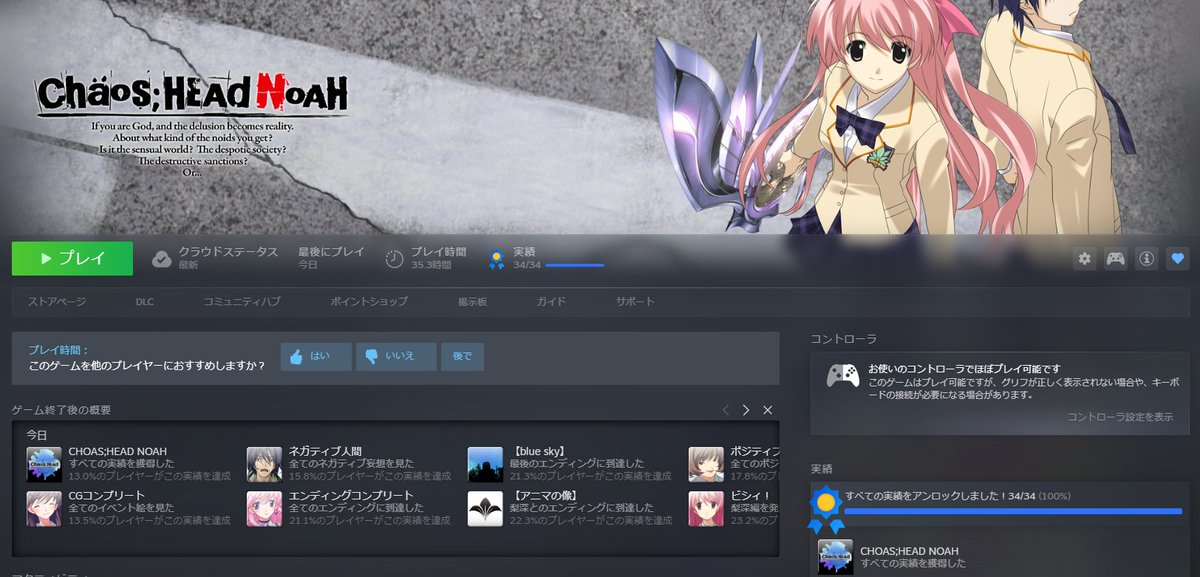
Task: Open the サポート tab
Action: click(636, 301)
